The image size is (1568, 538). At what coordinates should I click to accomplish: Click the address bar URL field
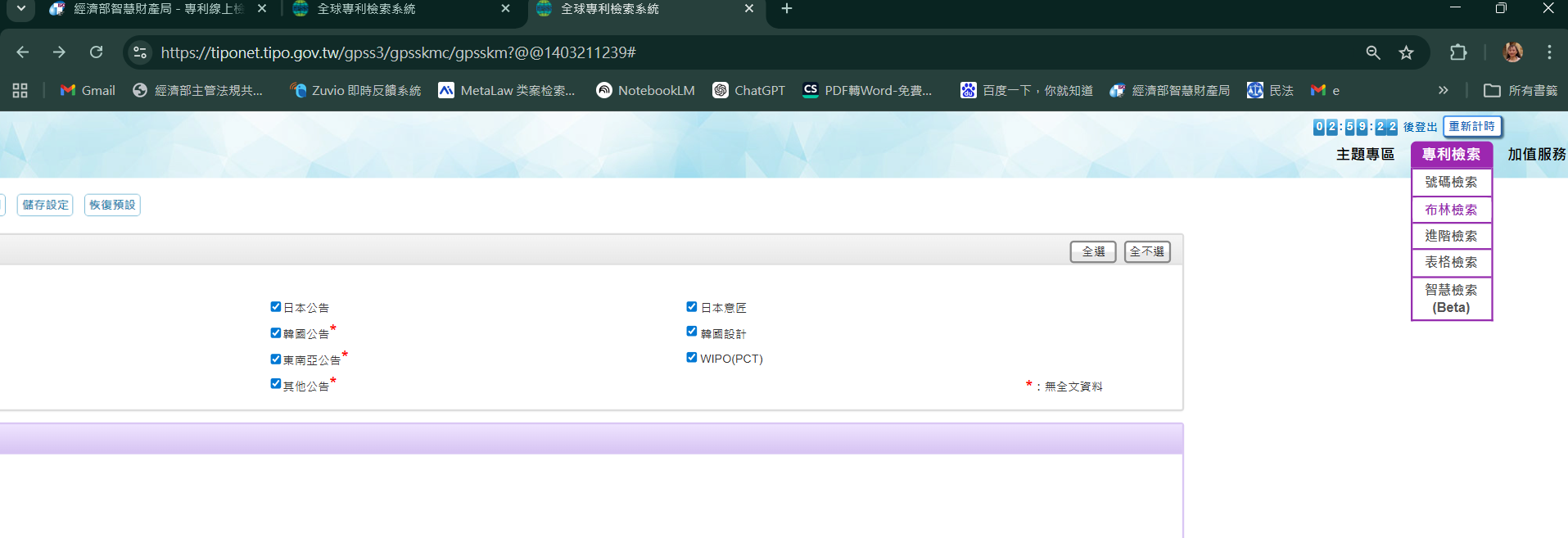coord(737,52)
